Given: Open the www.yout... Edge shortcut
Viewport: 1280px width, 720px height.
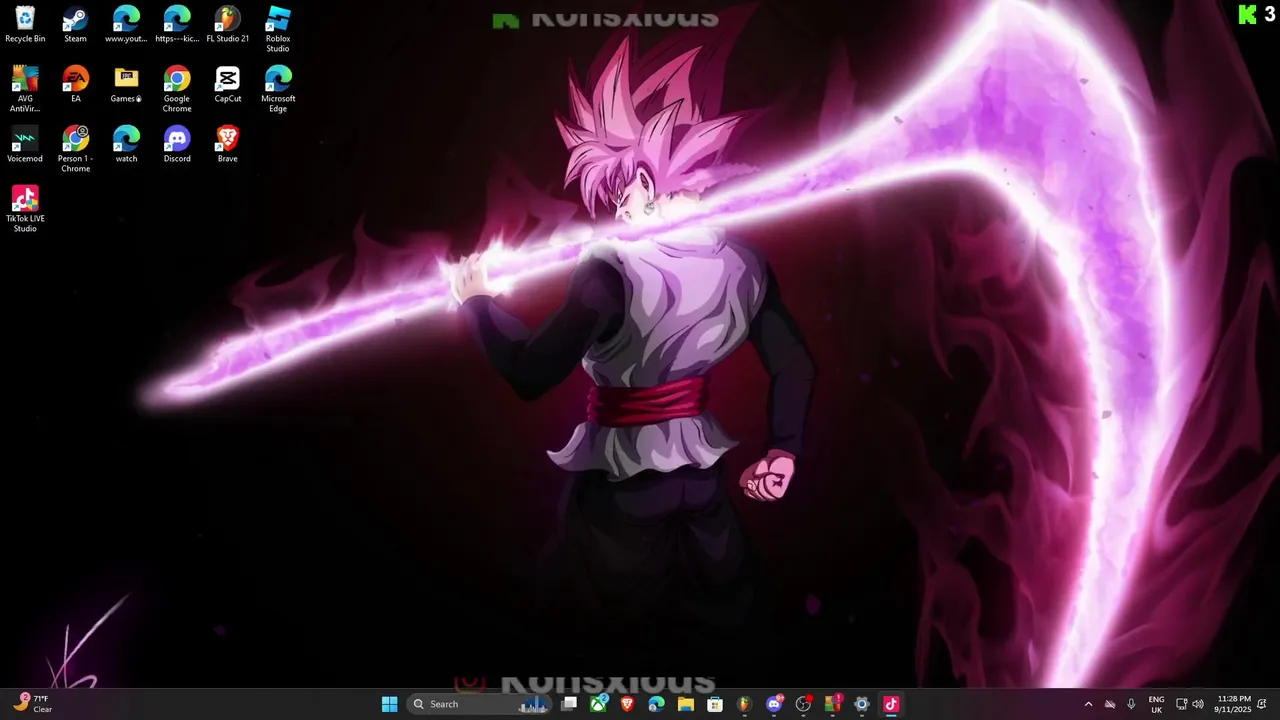Looking at the screenshot, I should click(x=126, y=25).
